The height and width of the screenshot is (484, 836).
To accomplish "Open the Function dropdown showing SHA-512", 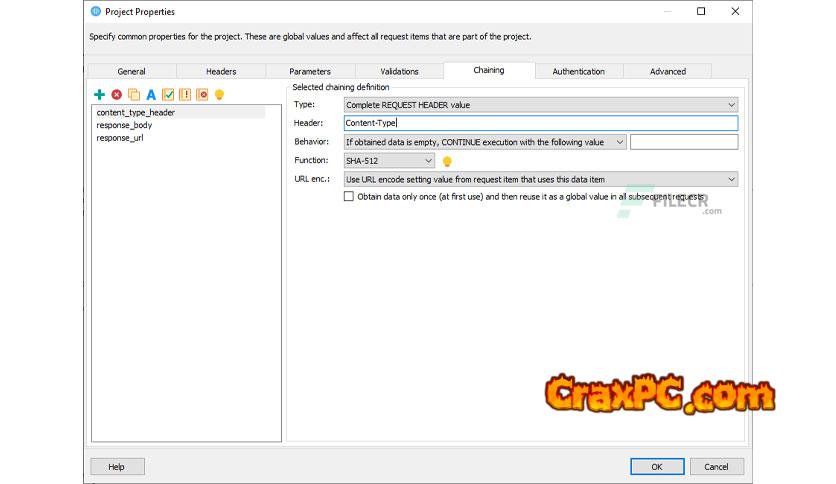I will (x=389, y=160).
